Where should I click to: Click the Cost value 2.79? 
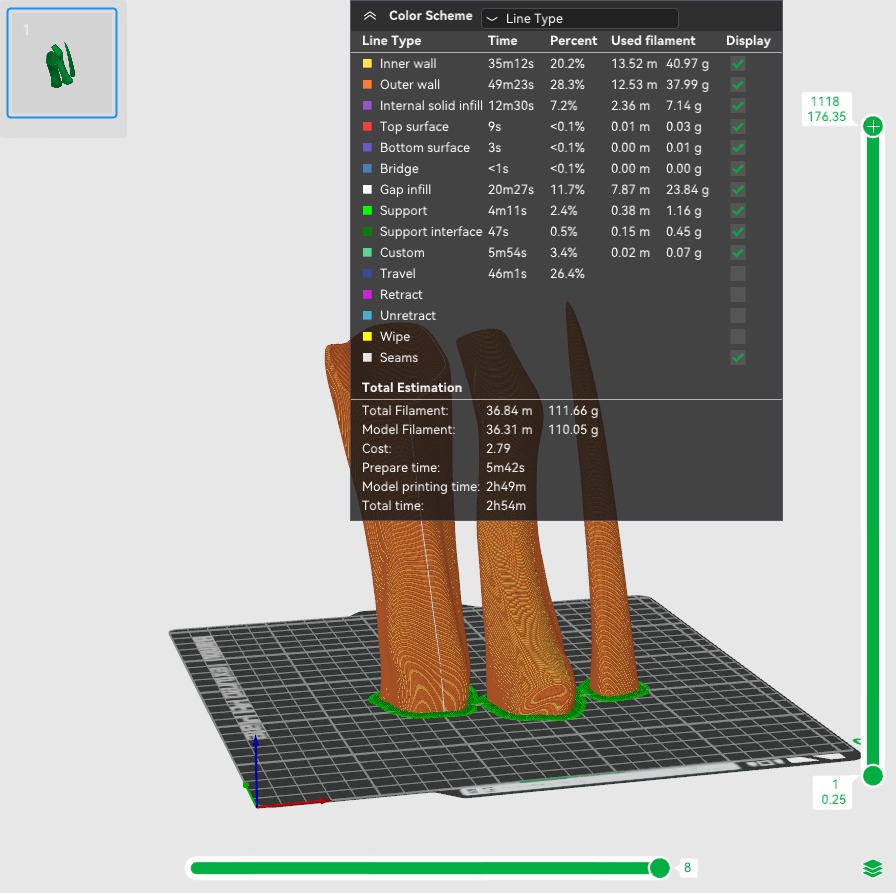coord(498,448)
